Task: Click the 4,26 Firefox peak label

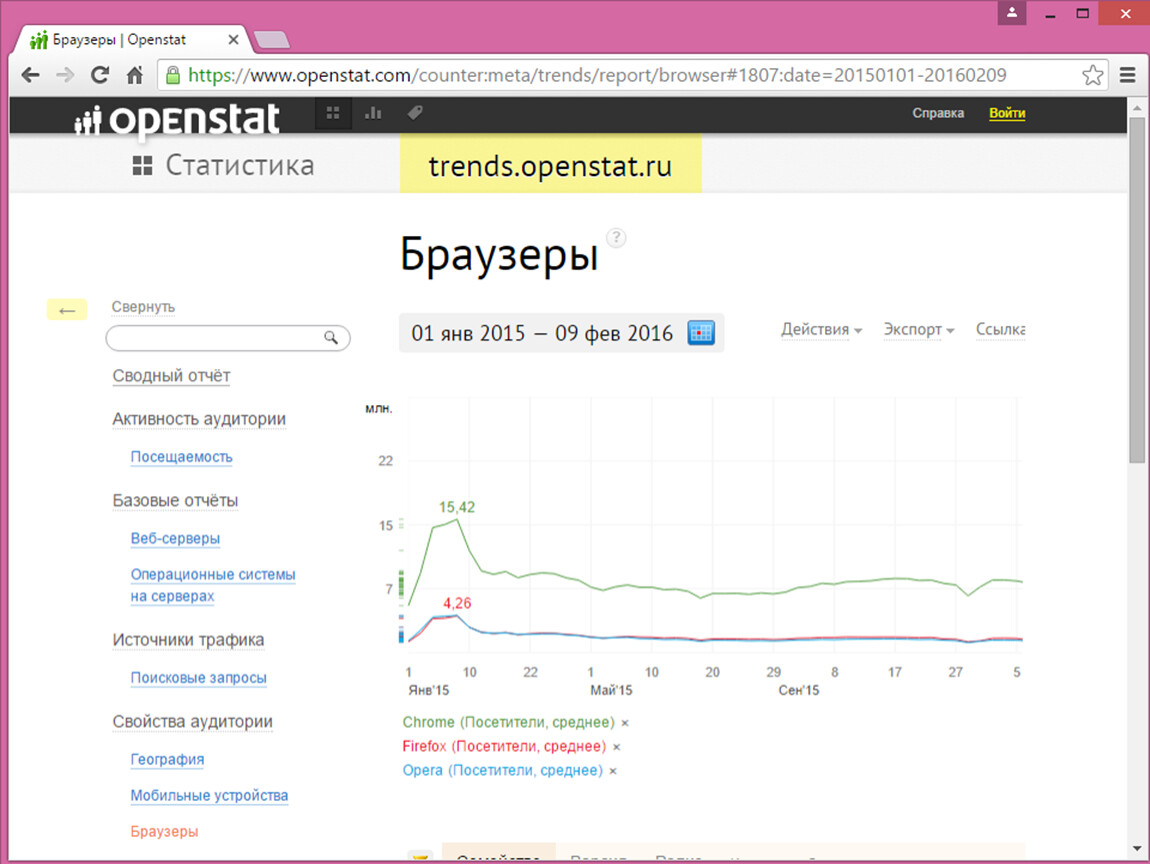Action: click(457, 604)
